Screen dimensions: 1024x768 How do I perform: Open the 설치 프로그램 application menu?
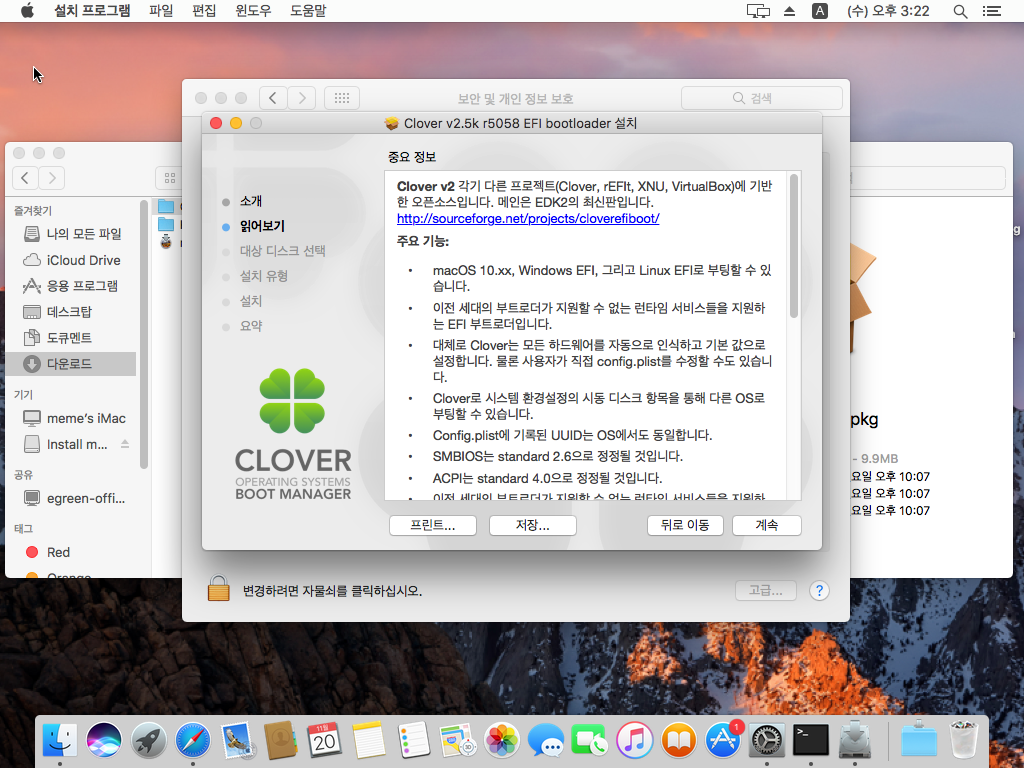(x=92, y=10)
